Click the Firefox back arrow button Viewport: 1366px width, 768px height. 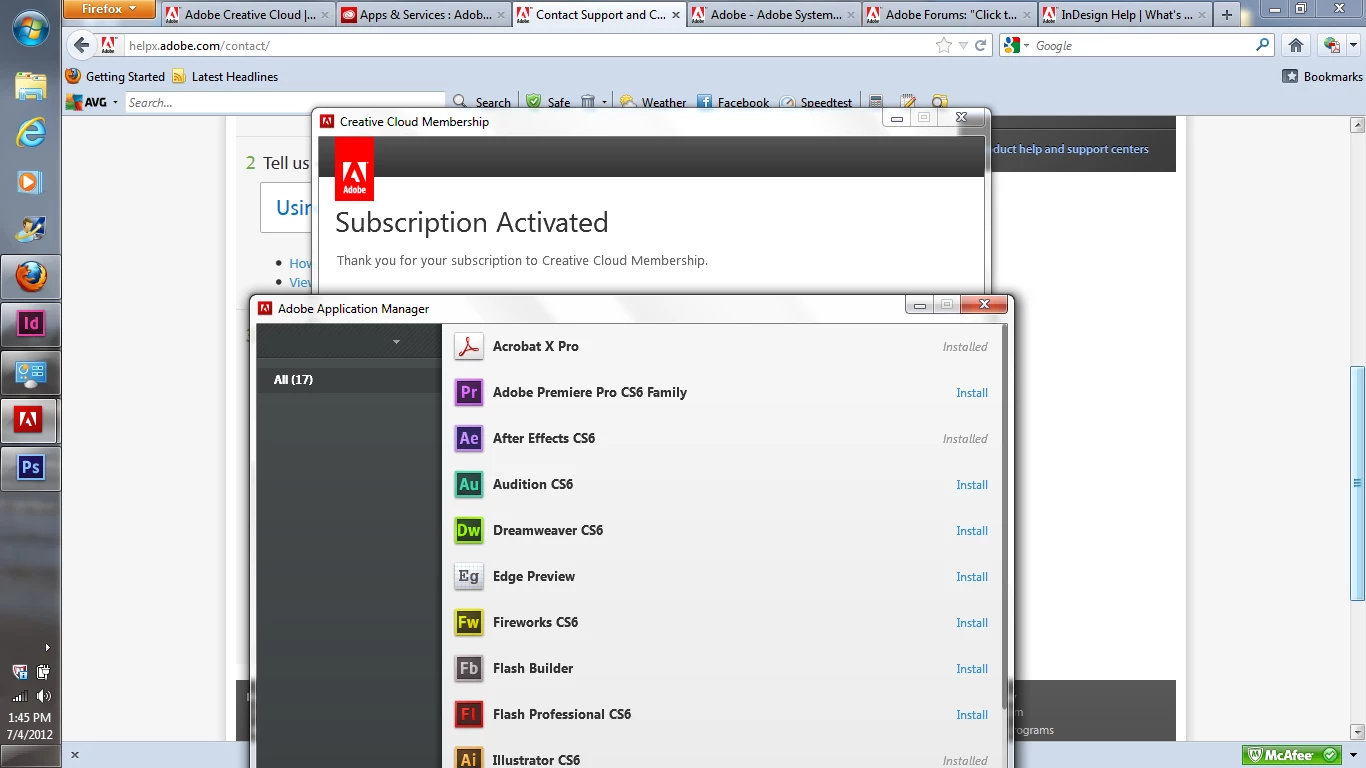point(81,45)
